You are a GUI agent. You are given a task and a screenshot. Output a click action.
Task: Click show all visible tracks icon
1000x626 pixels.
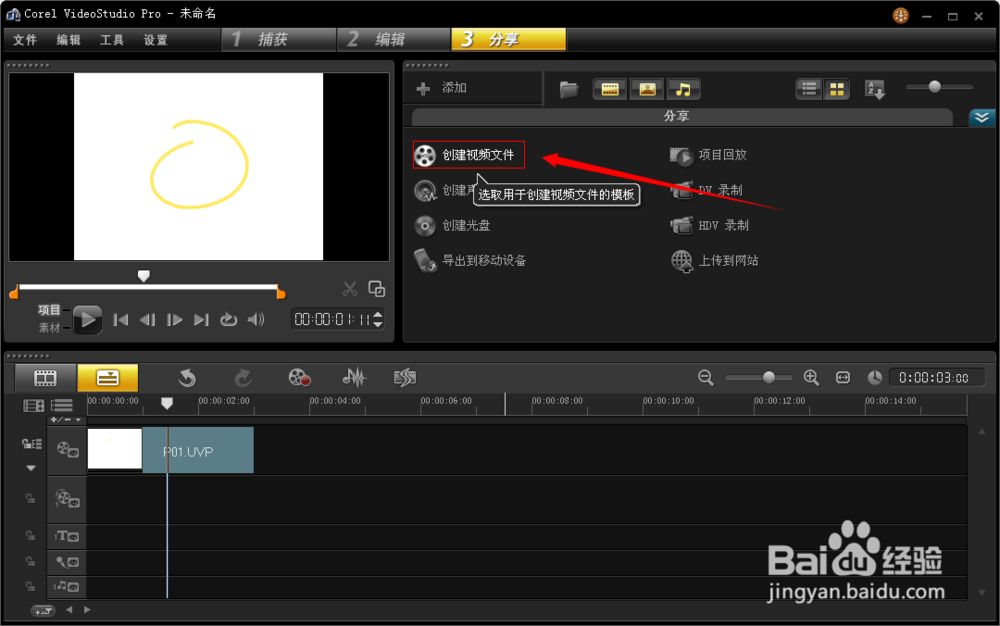33,405
